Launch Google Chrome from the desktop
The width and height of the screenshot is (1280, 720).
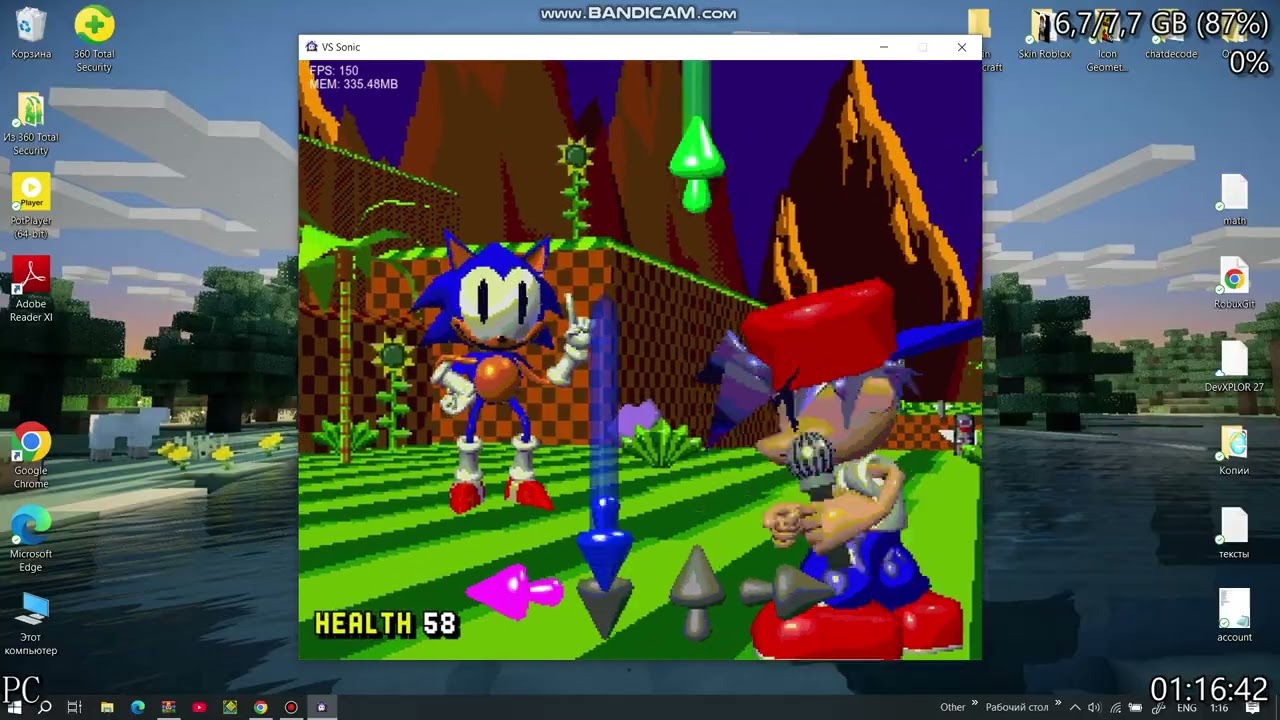coord(31,456)
